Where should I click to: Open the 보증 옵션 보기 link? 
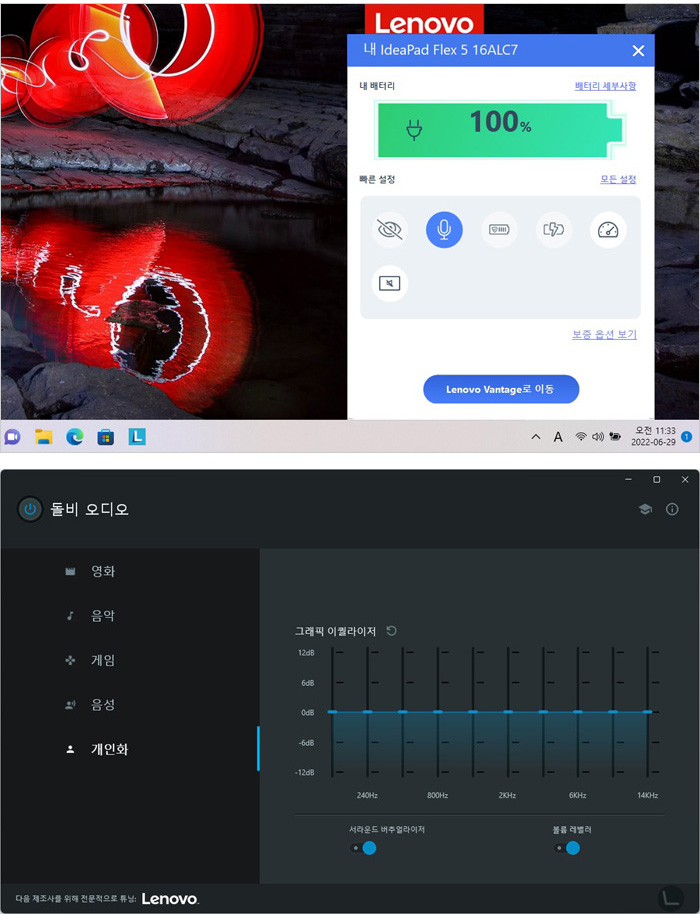(604, 334)
